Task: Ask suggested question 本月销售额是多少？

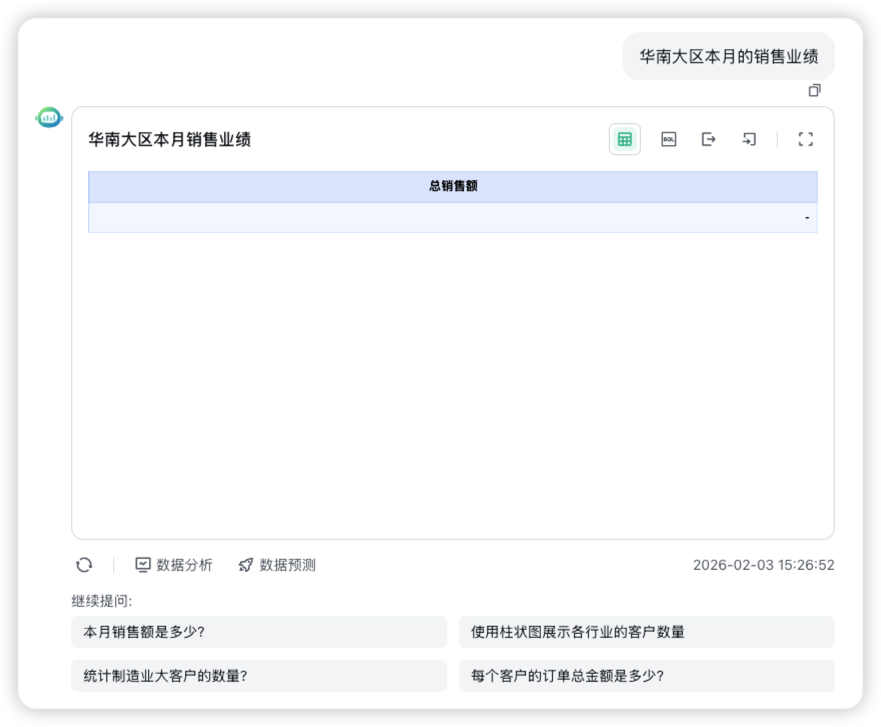Action: pos(259,631)
